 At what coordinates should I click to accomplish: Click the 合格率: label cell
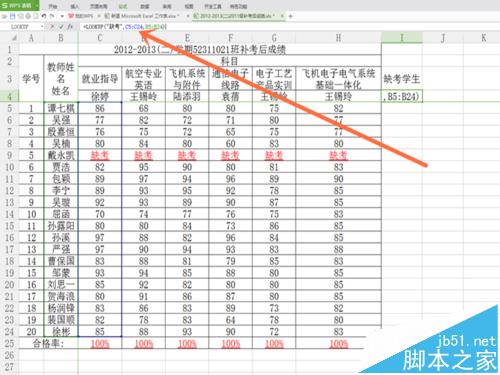pos(49,343)
